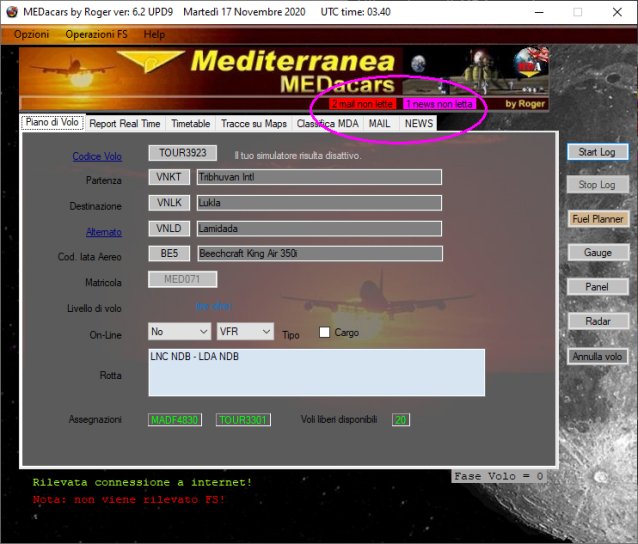638x544 pixels.
Task: Select the TOUR3301 assignment
Action: point(243,420)
